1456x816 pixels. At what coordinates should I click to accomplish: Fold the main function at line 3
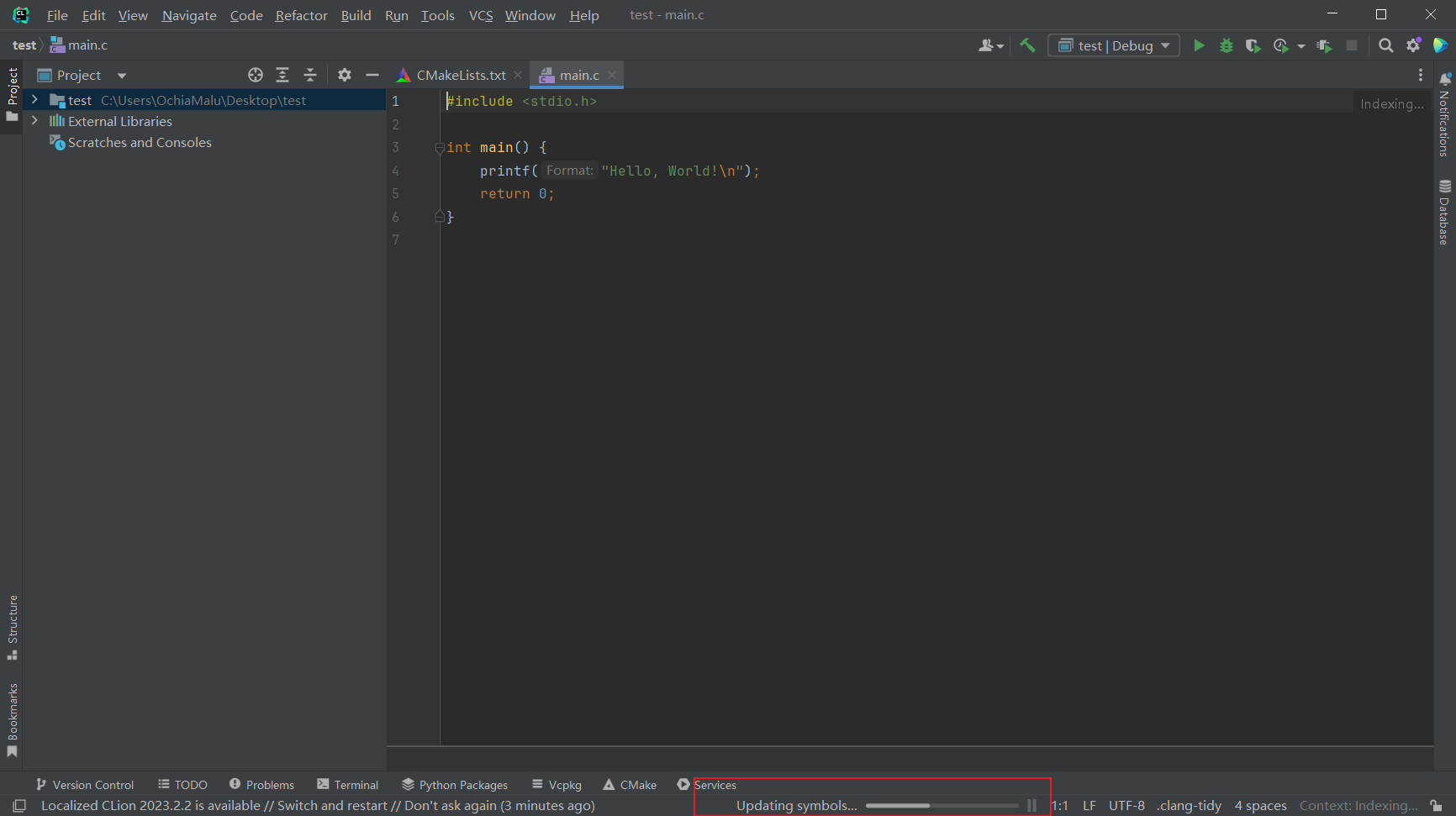[440, 148]
